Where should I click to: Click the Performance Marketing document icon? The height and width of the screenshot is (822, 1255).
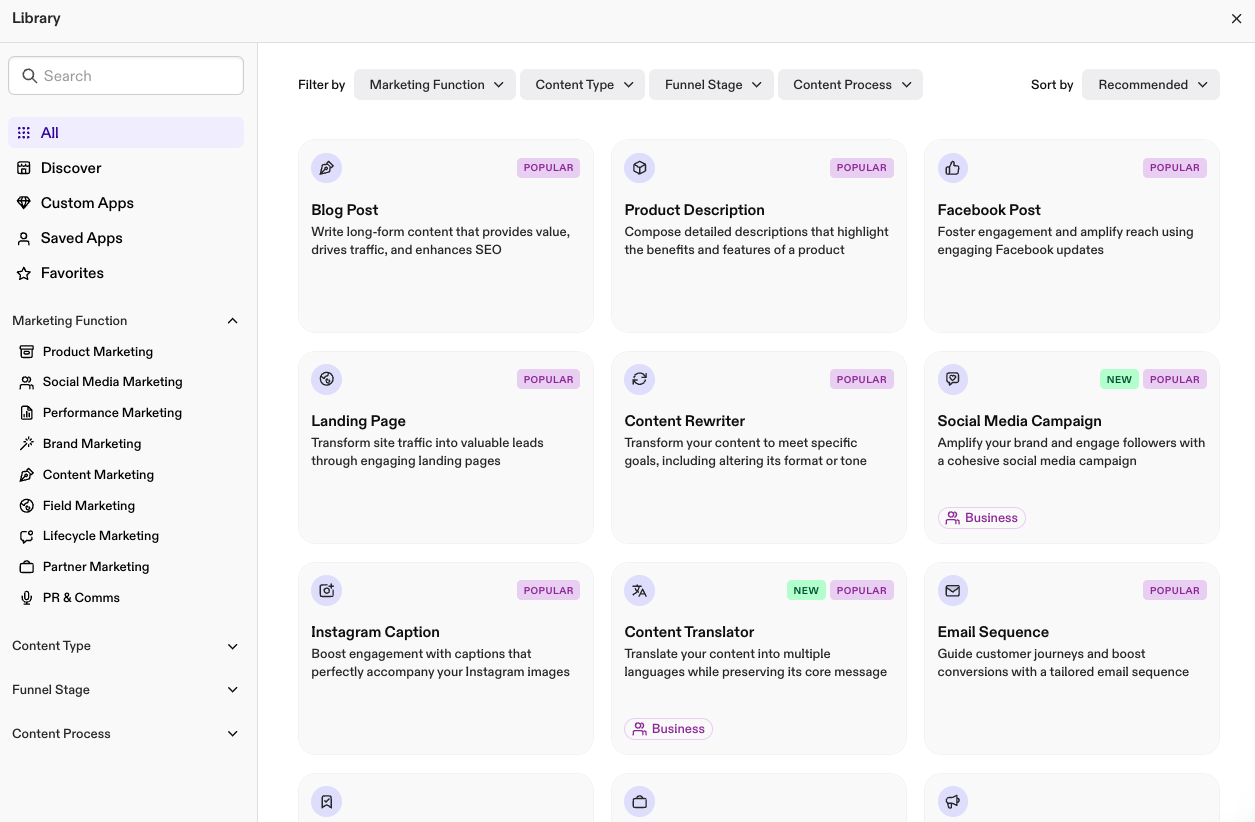coord(27,413)
